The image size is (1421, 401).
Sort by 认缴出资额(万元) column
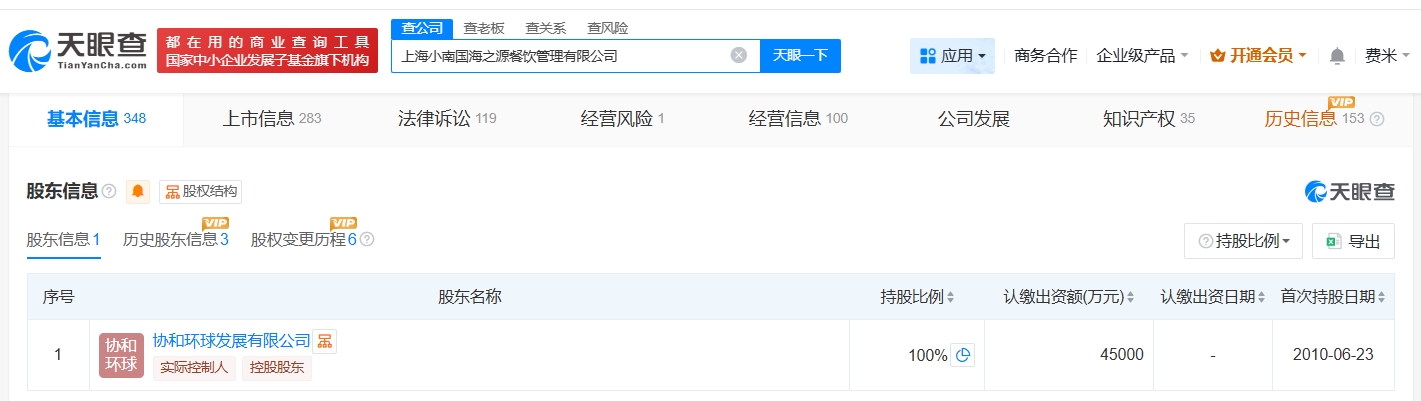[1130, 297]
